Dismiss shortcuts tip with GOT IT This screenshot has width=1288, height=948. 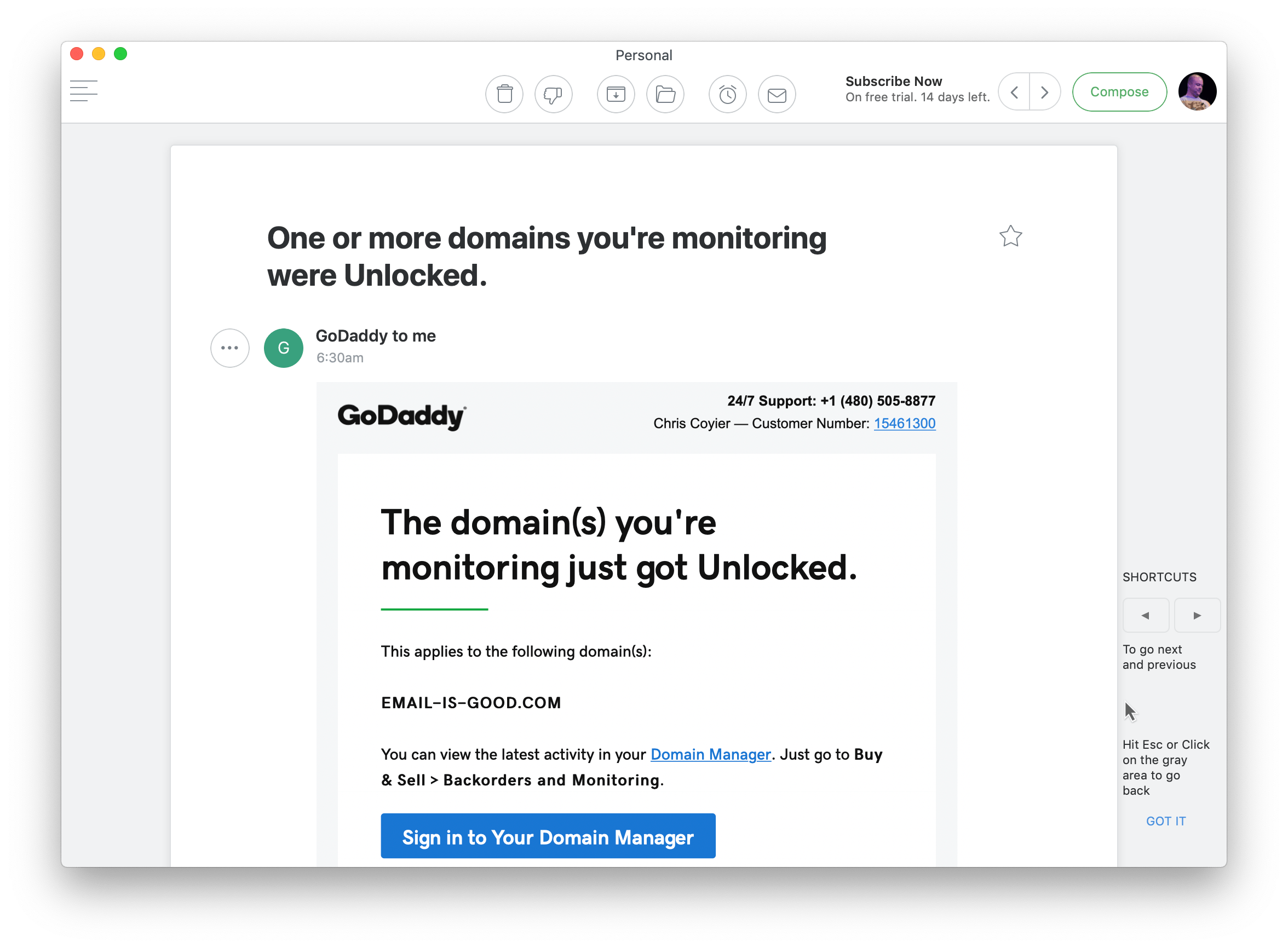[x=1165, y=820]
